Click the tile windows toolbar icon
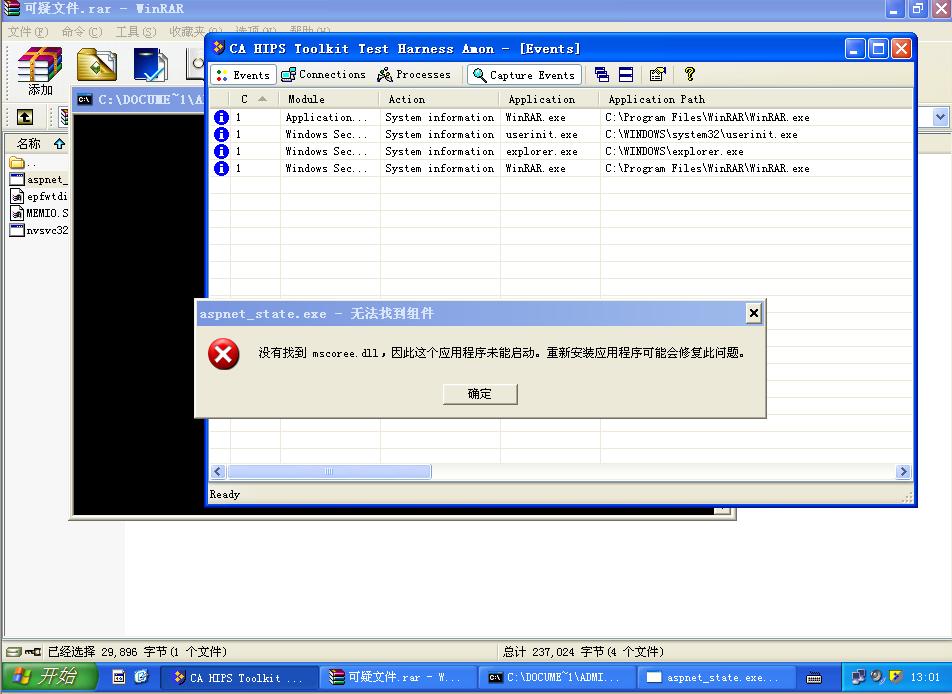This screenshot has height=694, width=952. 626,75
